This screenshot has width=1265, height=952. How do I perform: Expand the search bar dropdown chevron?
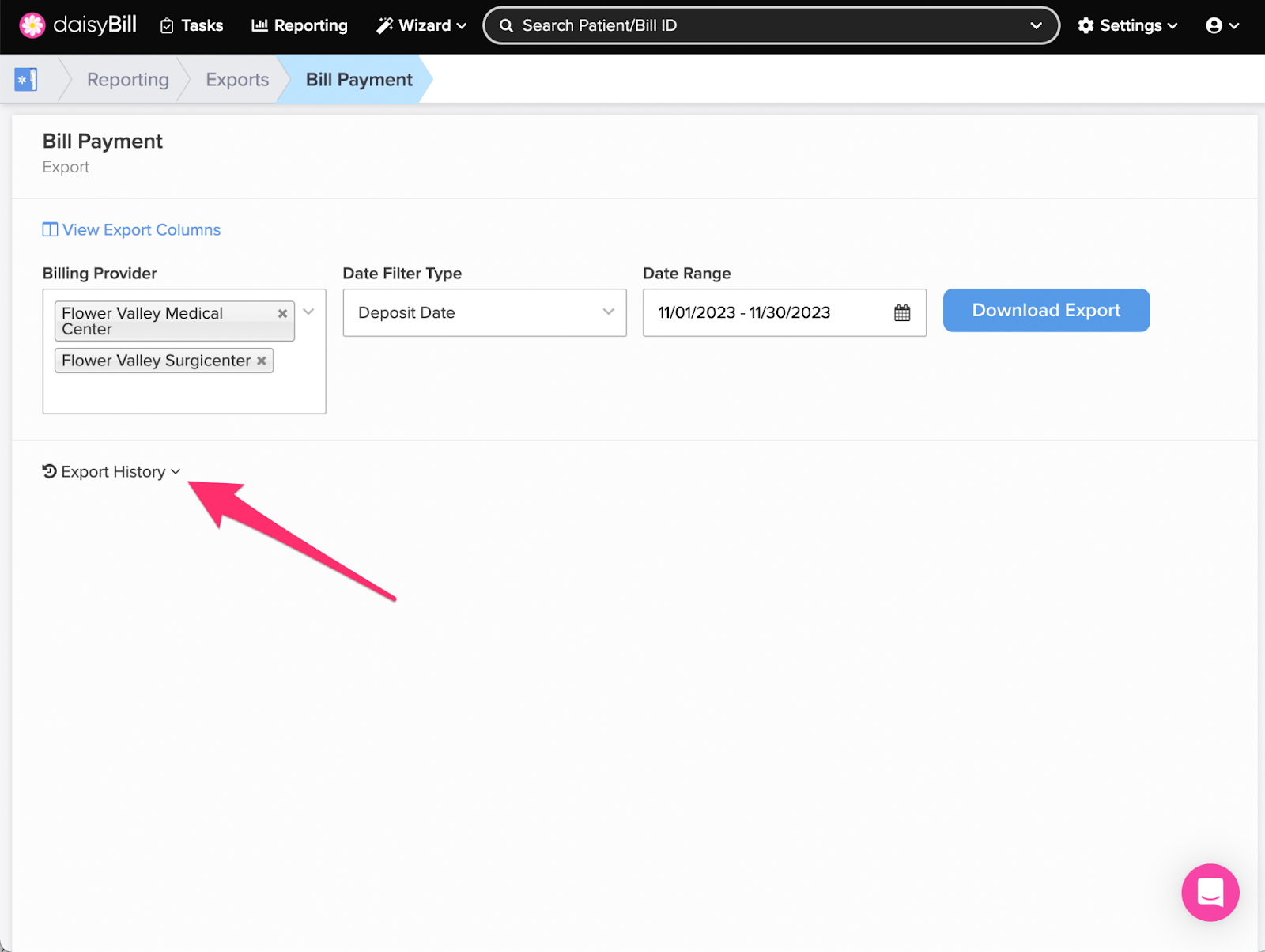[x=1036, y=25]
